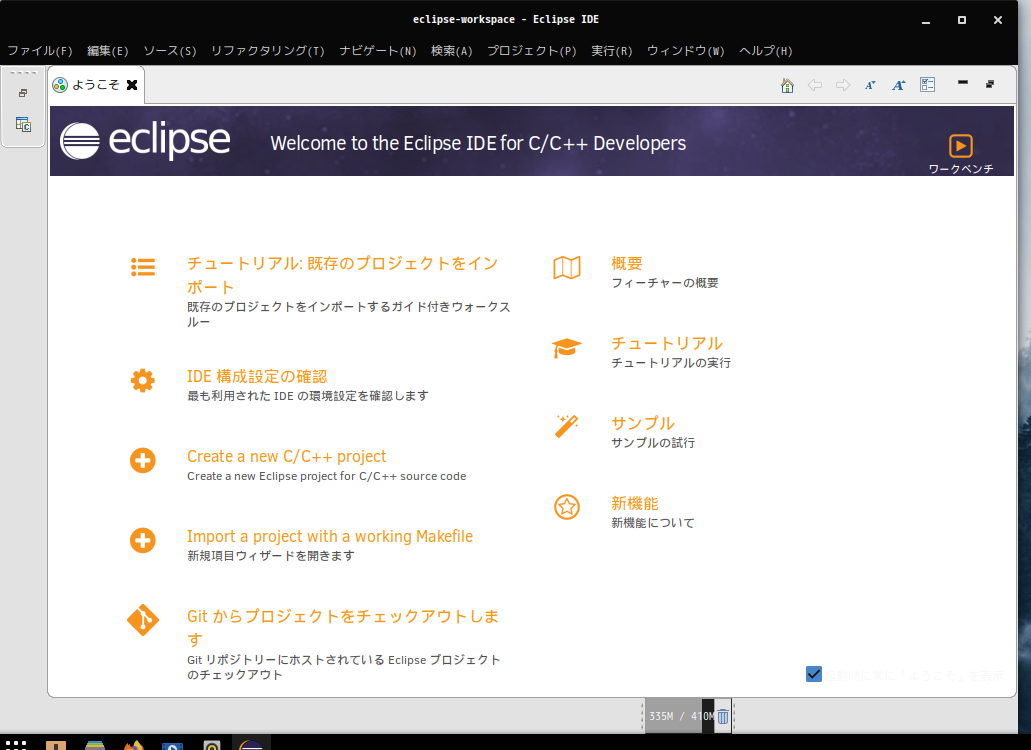Click the text チュートリアルの実行
The width and height of the screenshot is (1031, 750).
point(671,363)
